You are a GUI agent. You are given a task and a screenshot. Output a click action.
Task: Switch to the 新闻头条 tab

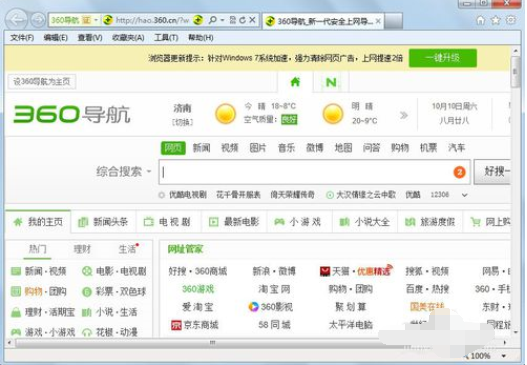coord(104,222)
